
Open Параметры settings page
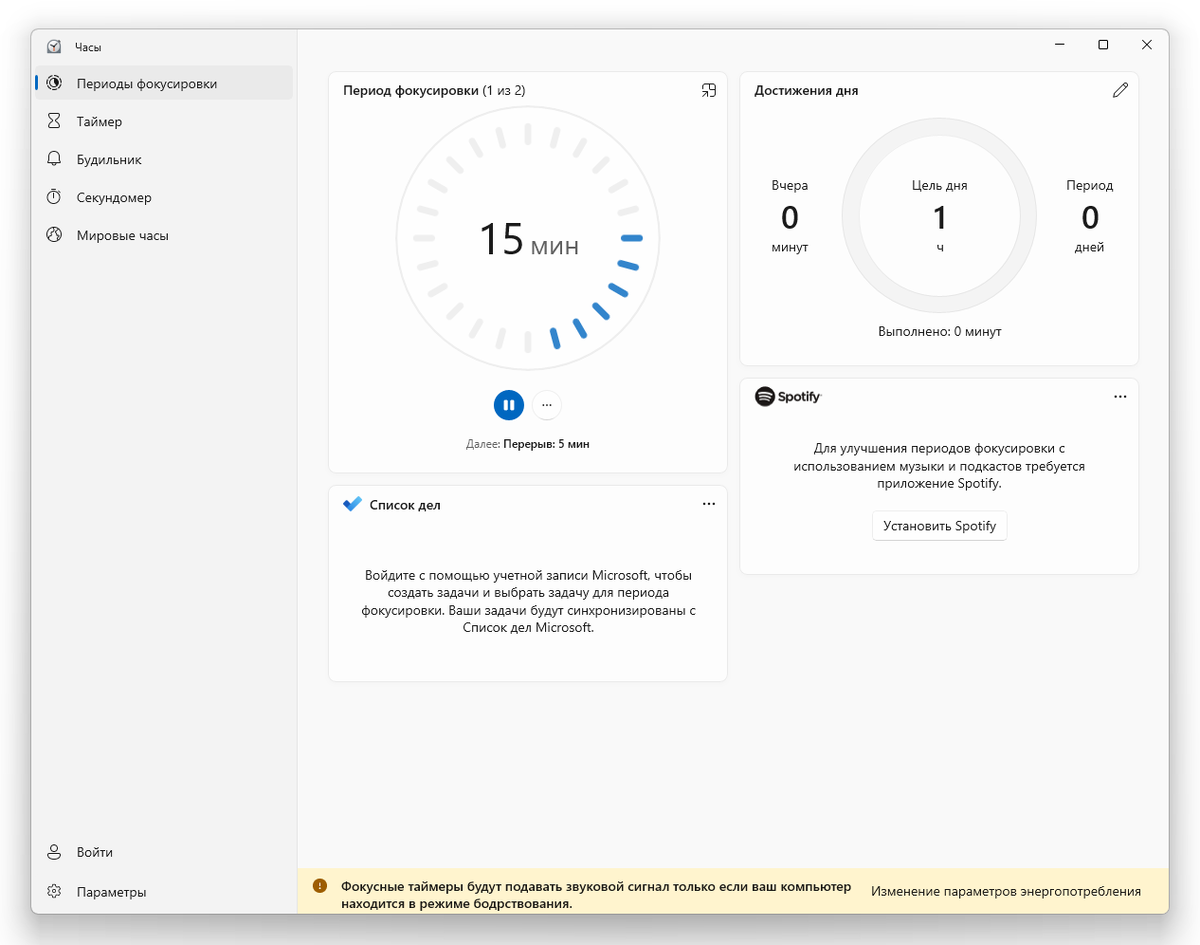tap(164, 891)
